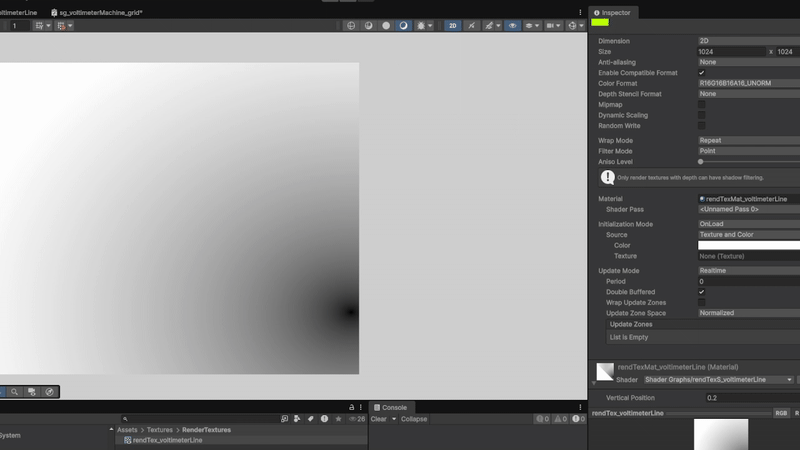This screenshot has width=800, height=450.
Task: Click the Aniso Level slider handle
Action: pos(700,162)
